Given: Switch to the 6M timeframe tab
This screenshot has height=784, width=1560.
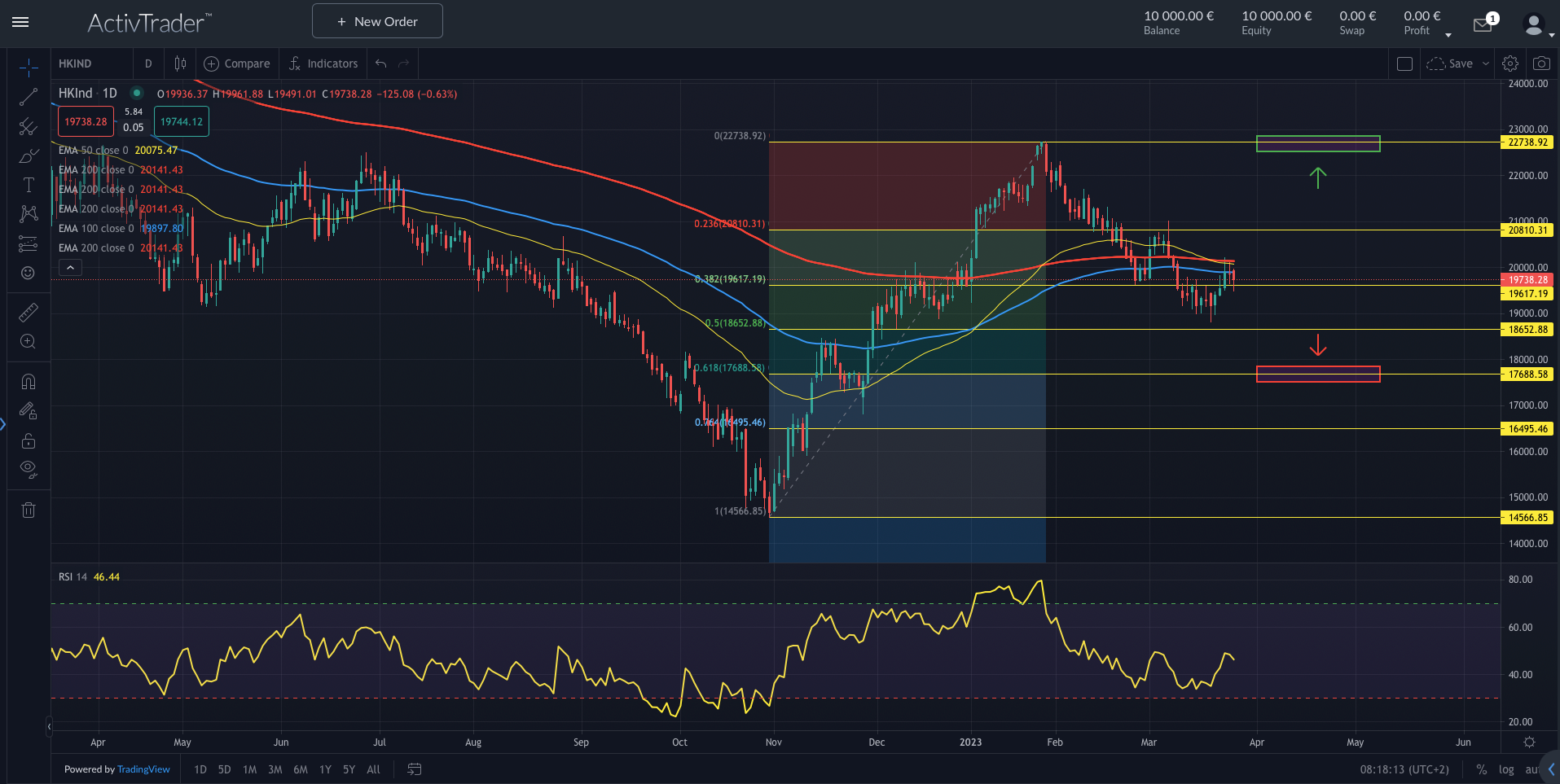Looking at the screenshot, I should 300,769.
